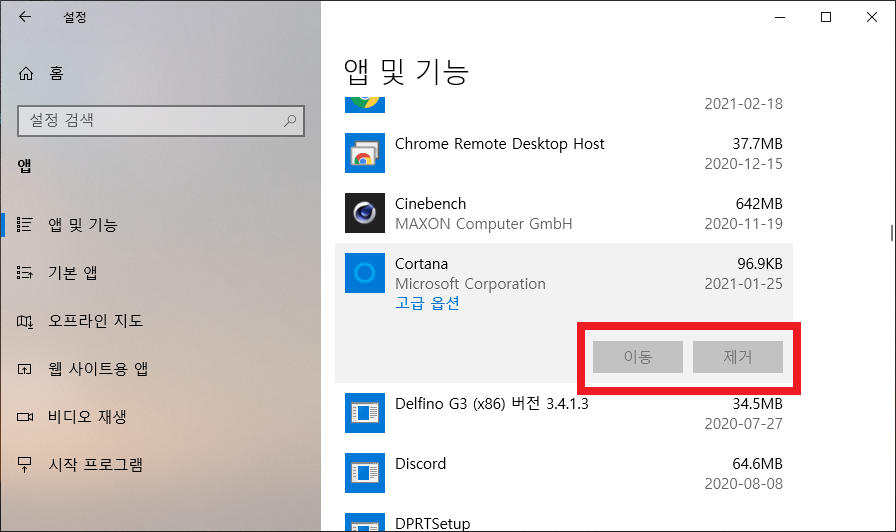Maximize the Settings window

coord(826,17)
